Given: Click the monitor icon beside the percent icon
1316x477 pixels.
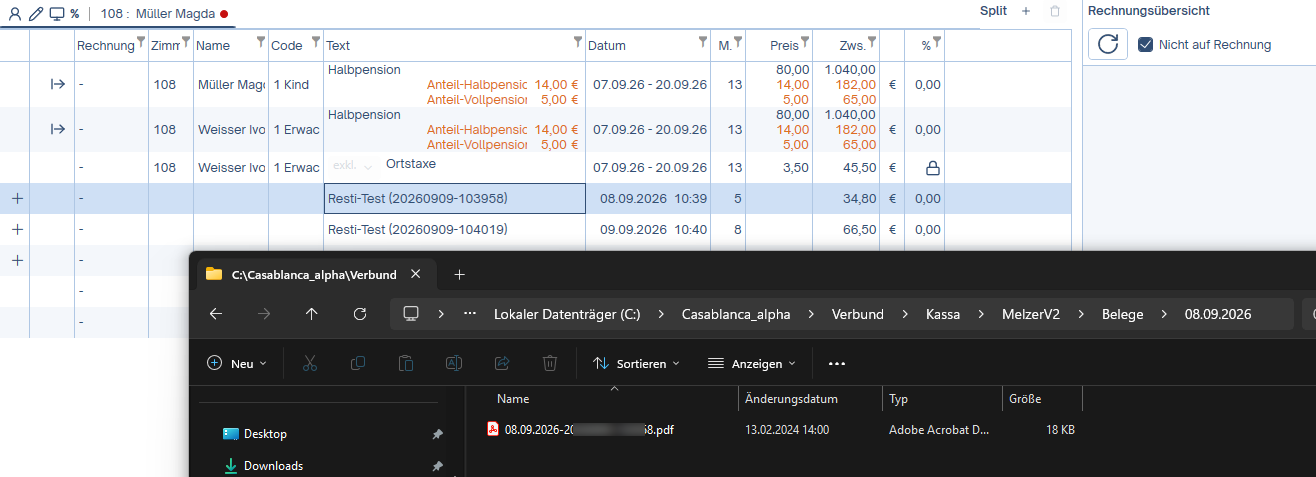Looking at the screenshot, I should (x=57, y=14).
